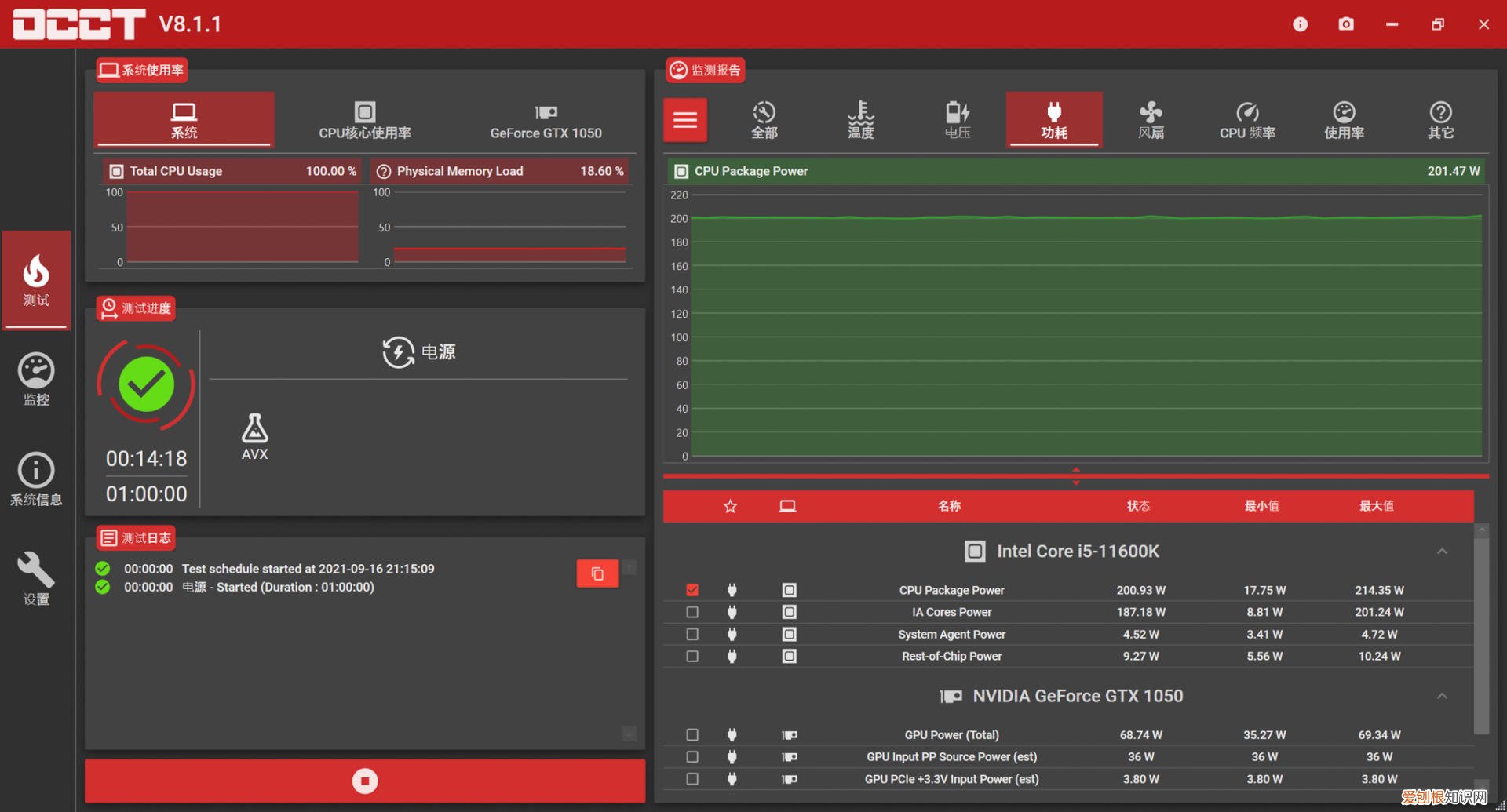Open the 监控 monitoring sidebar icon
This screenshot has width=1507, height=812.
(x=36, y=380)
